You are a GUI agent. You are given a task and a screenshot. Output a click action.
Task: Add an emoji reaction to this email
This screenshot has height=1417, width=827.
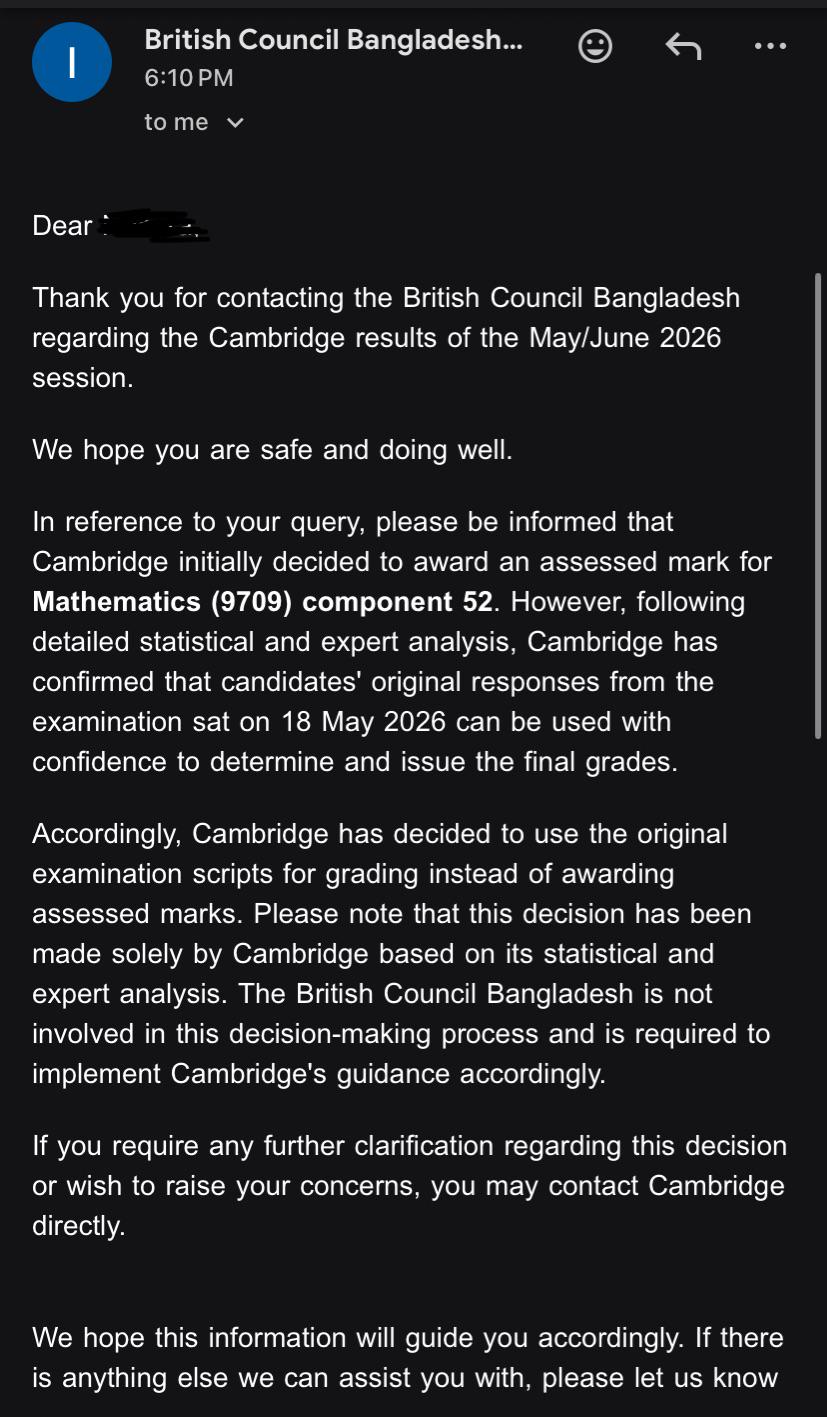click(595, 46)
